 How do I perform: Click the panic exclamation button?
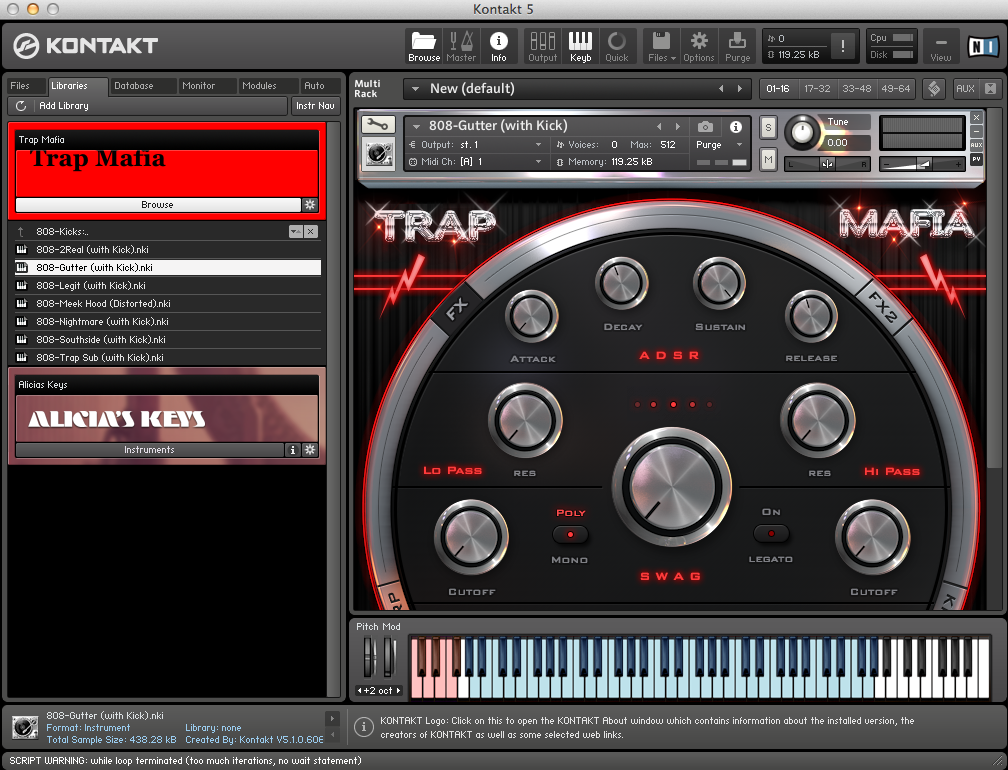pos(842,46)
